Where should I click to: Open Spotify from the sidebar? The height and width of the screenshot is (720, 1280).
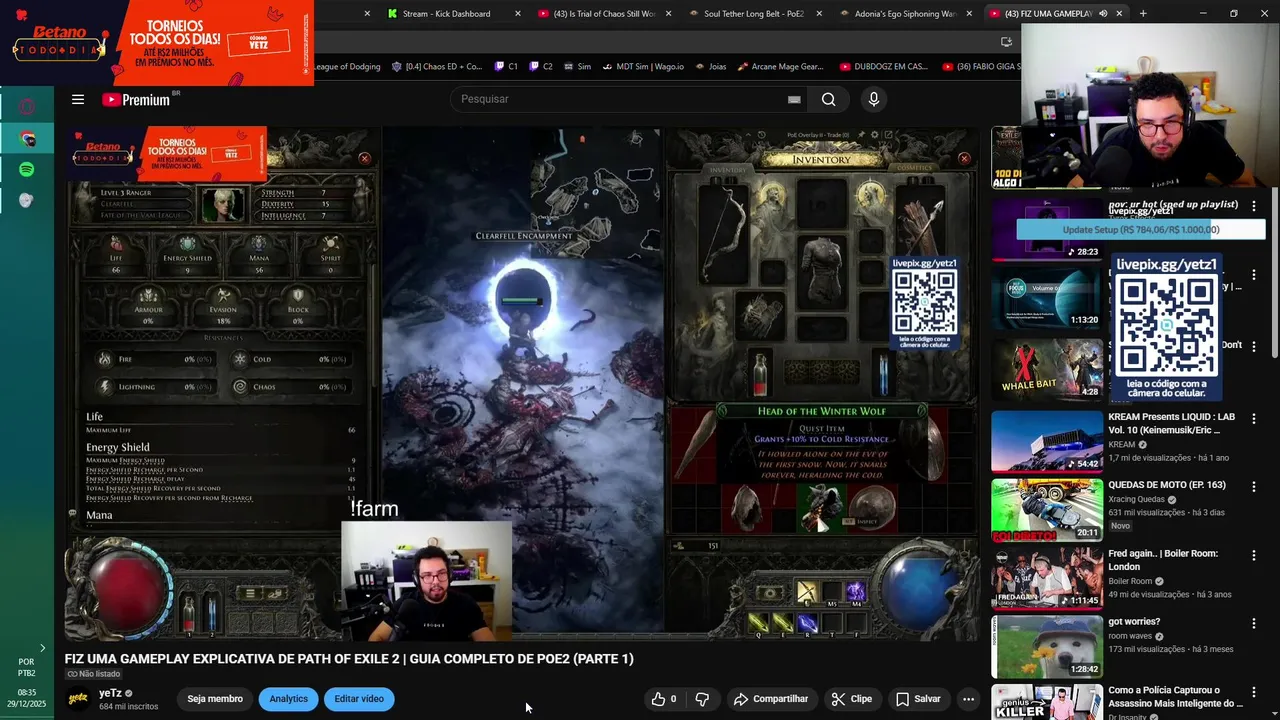27,169
